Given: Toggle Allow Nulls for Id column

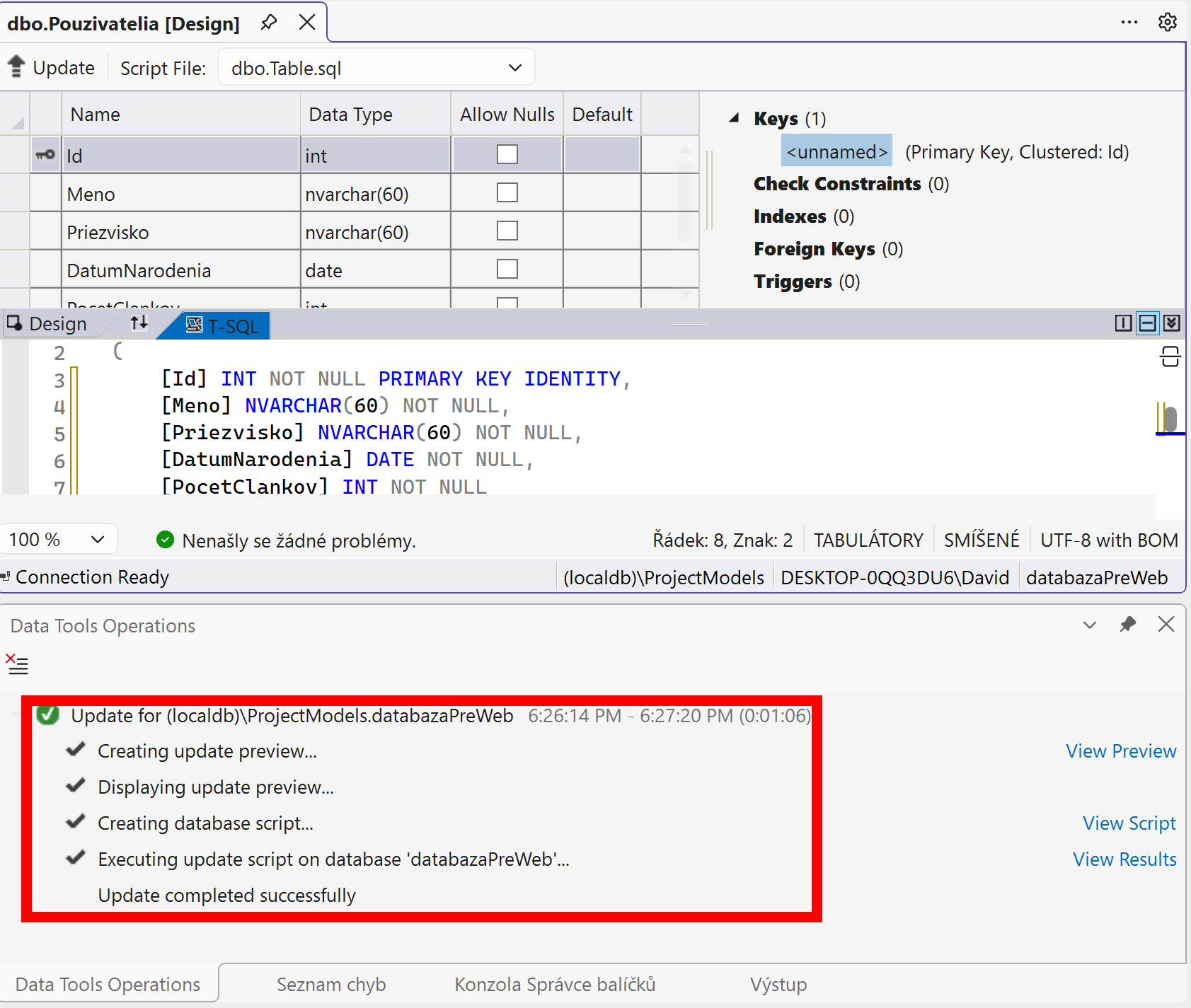Looking at the screenshot, I should (x=507, y=154).
